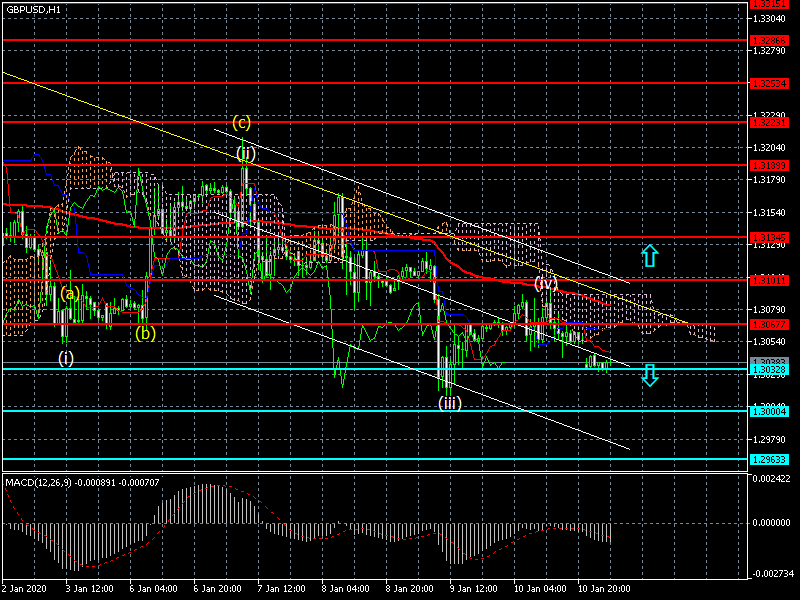This screenshot has width=800, height=600.
Task: Select the 1.32534 red price level label
Action: (769, 83)
